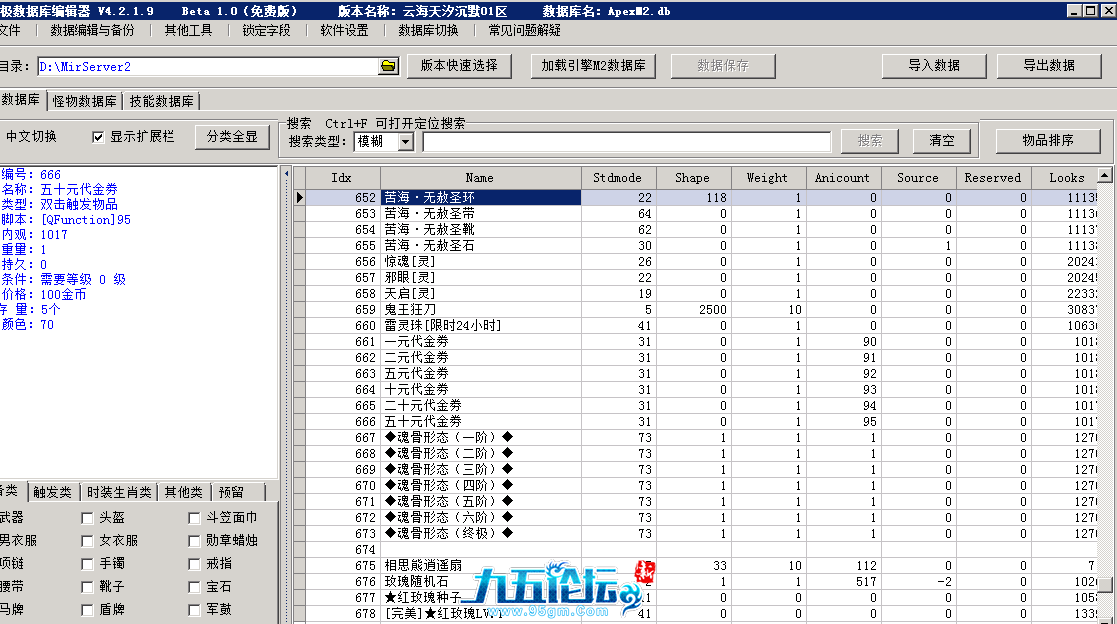
Task: Click the splitter collapse arrow left of grid
Action: 286,175
